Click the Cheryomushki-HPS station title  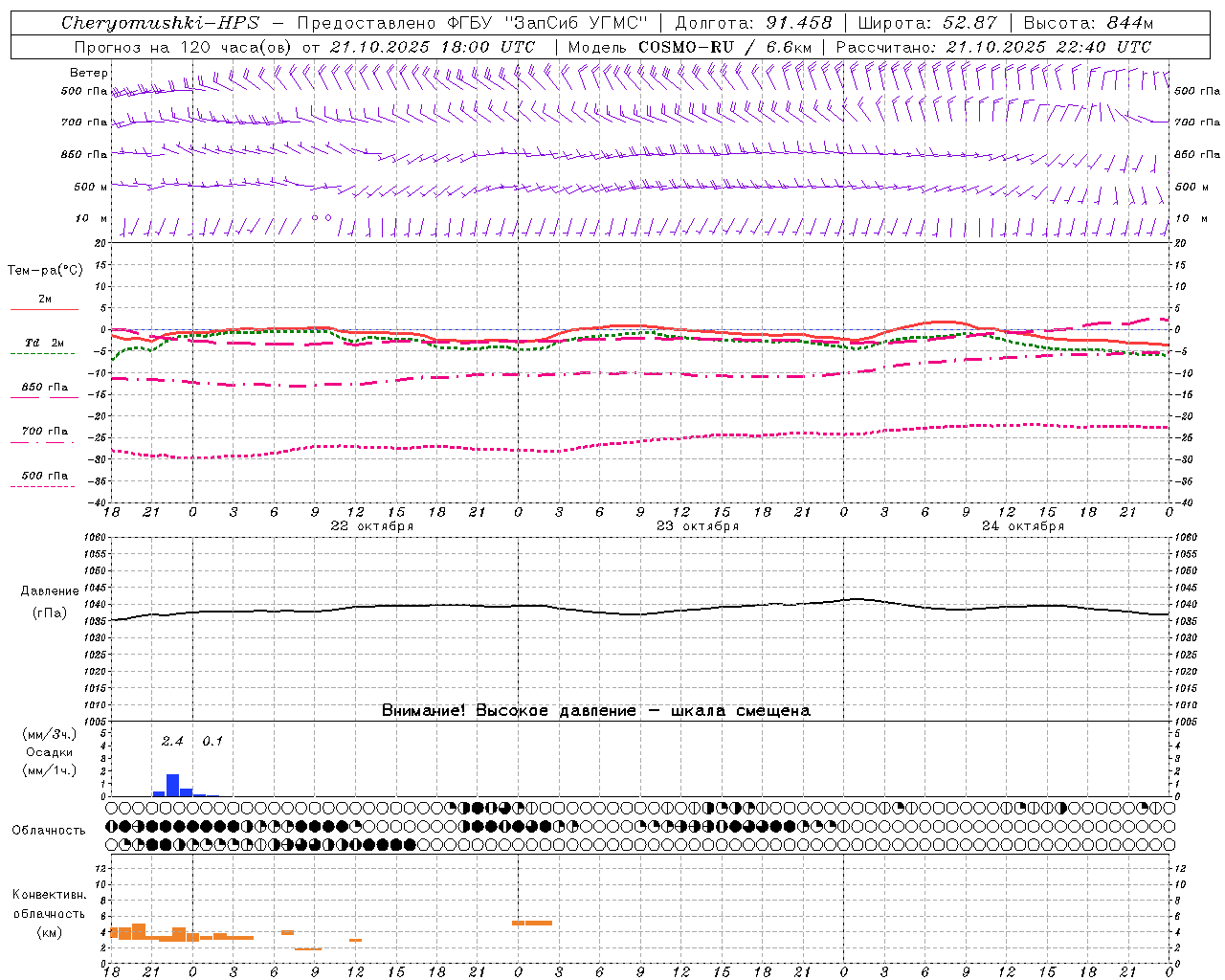[x=160, y=23]
